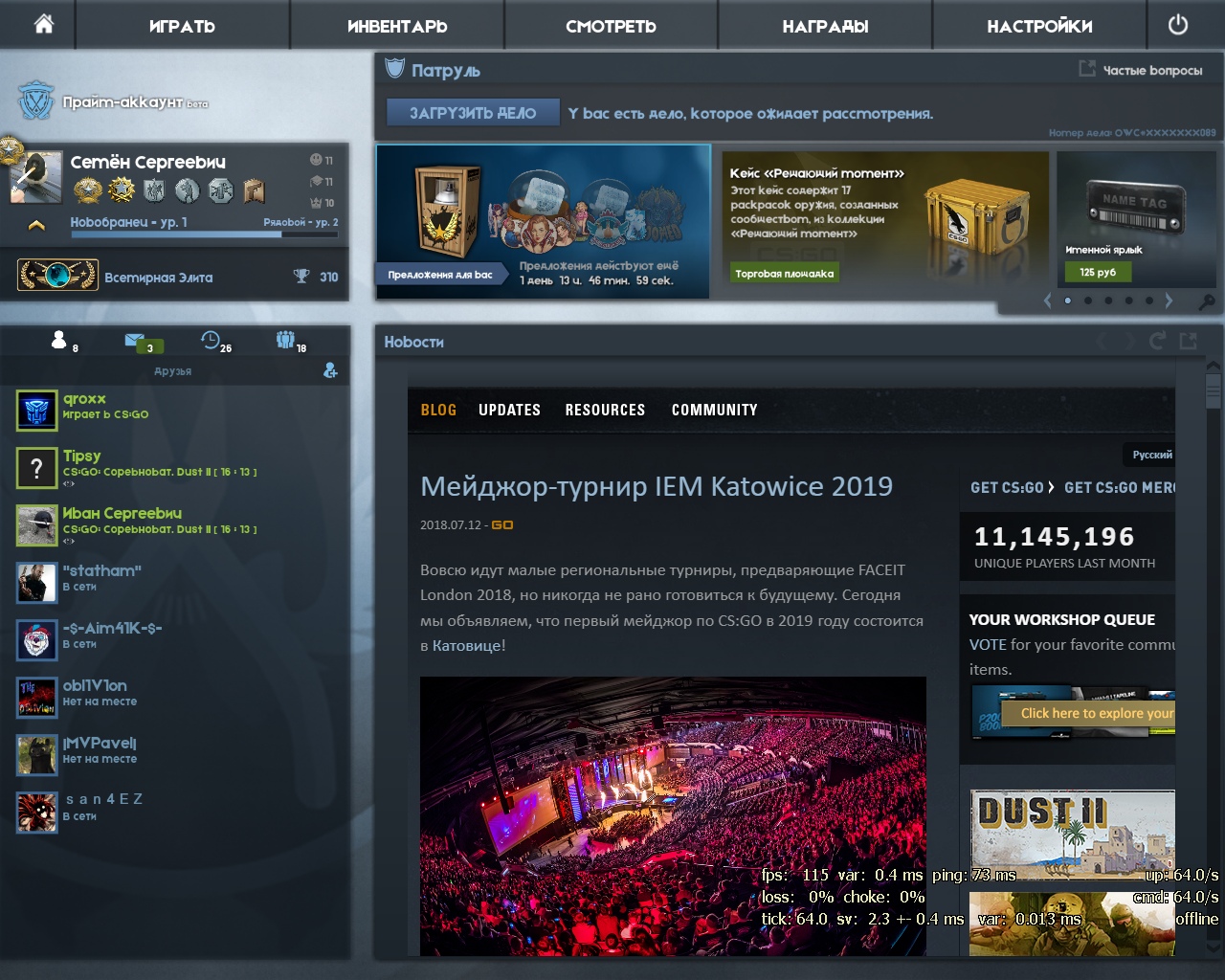Expand the profile panel with yellow chevron
The height and width of the screenshot is (980, 1225).
point(36,226)
